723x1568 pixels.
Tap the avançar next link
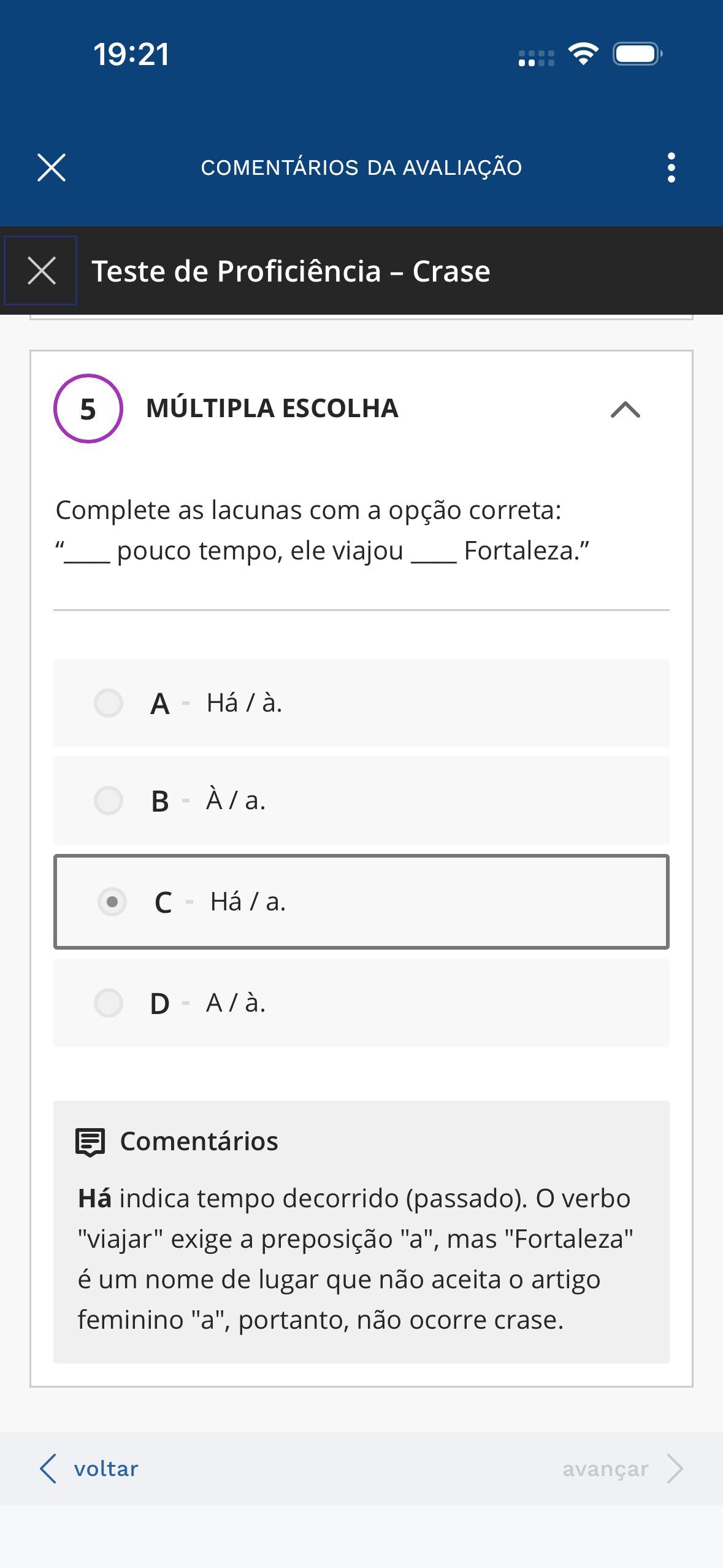point(605,1469)
